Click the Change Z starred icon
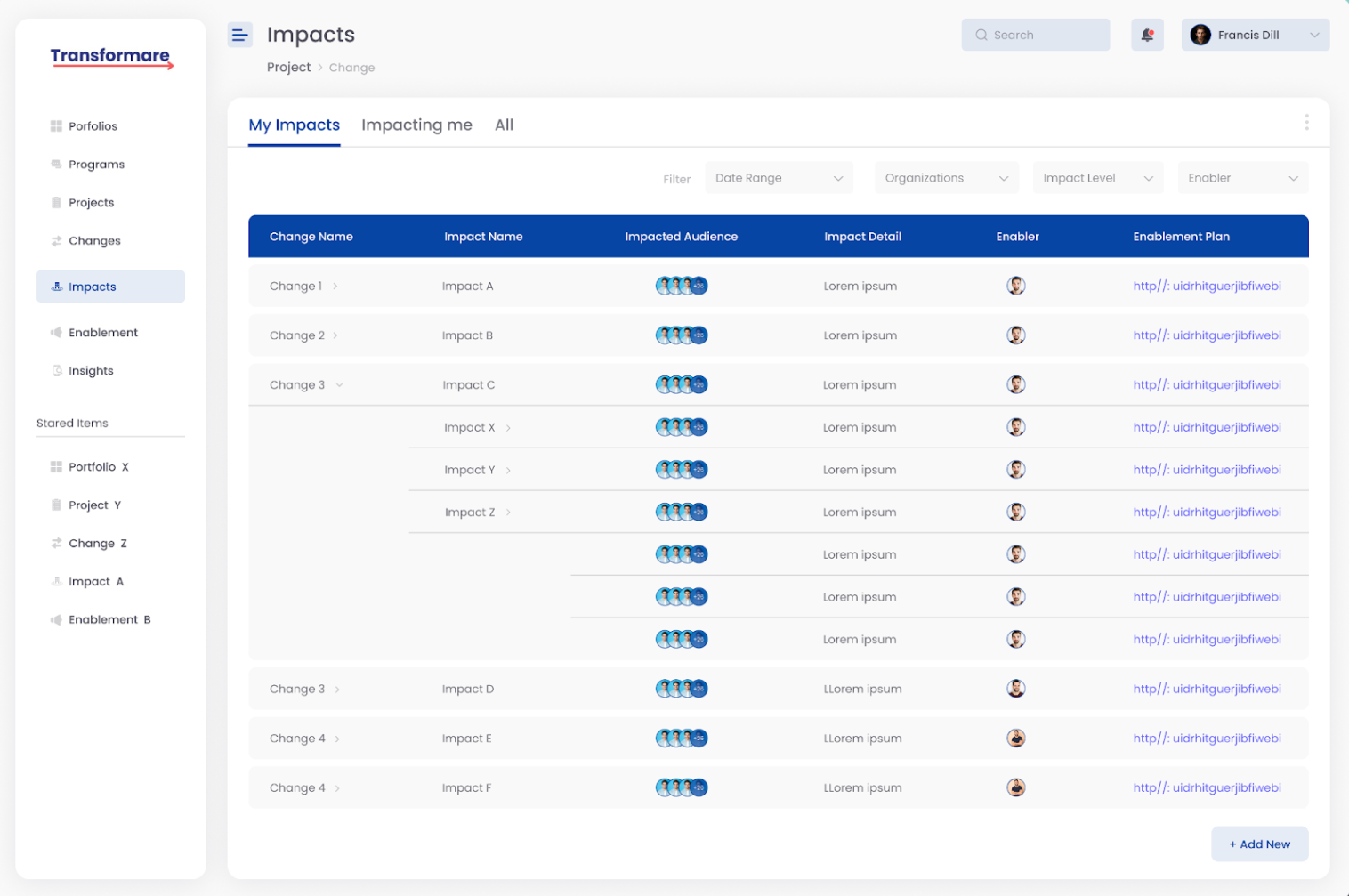The width and height of the screenshot is (1349, 896). pyautogui.click(x=56, y=544)
